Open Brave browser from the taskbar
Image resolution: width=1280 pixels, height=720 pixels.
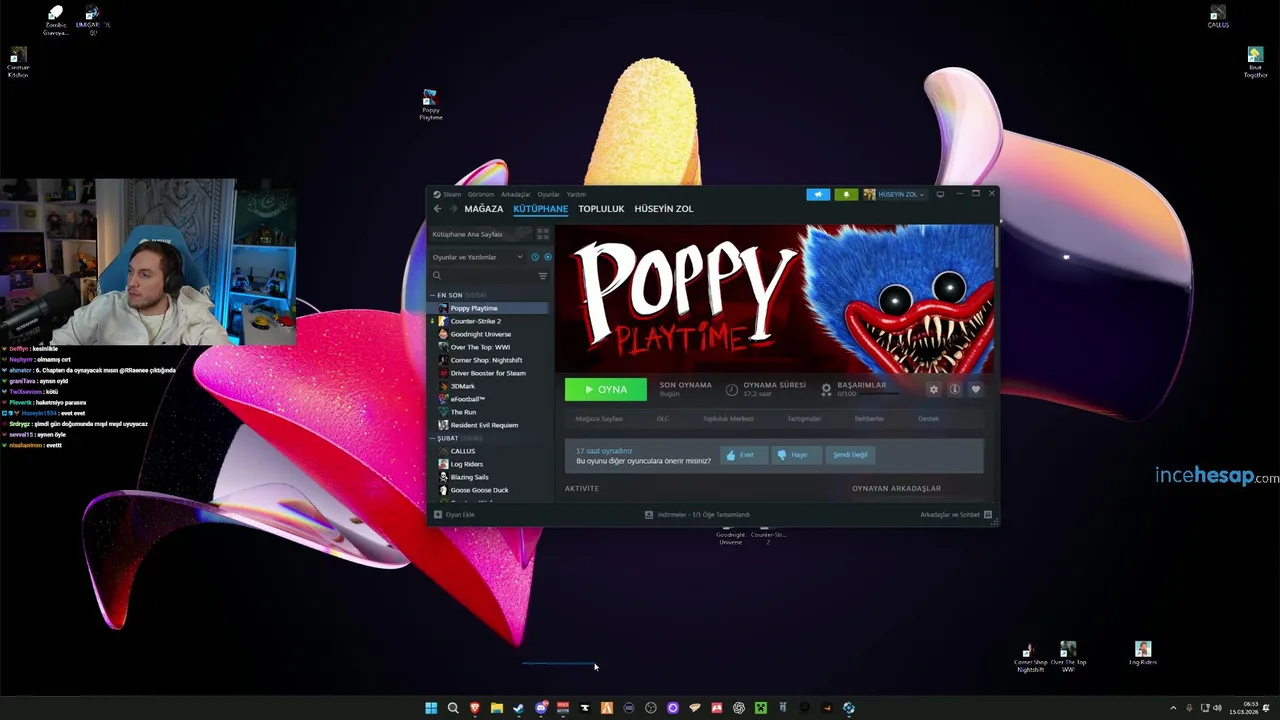[475, 708]
